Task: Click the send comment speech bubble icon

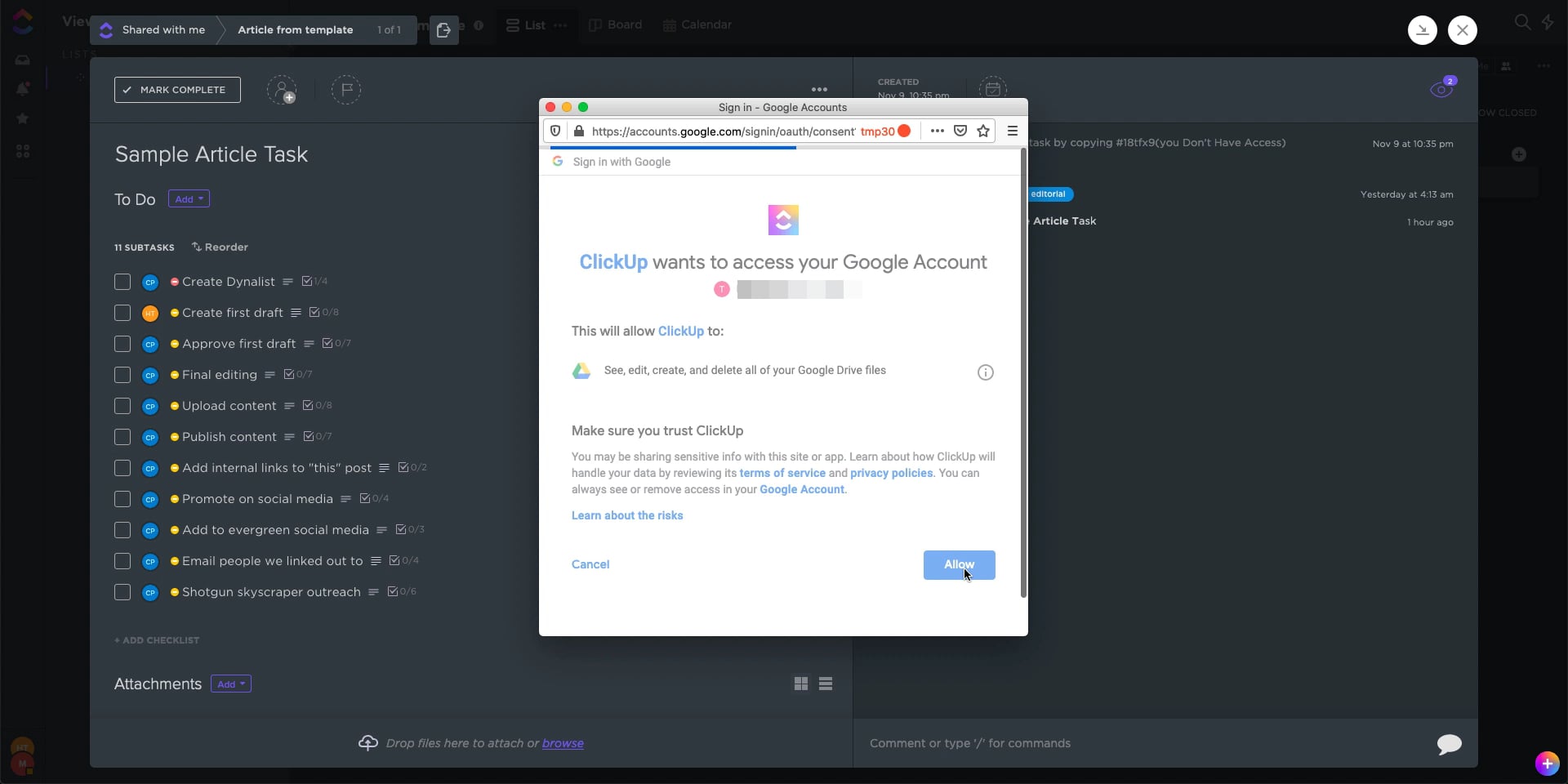Action: pos(1450,744)
